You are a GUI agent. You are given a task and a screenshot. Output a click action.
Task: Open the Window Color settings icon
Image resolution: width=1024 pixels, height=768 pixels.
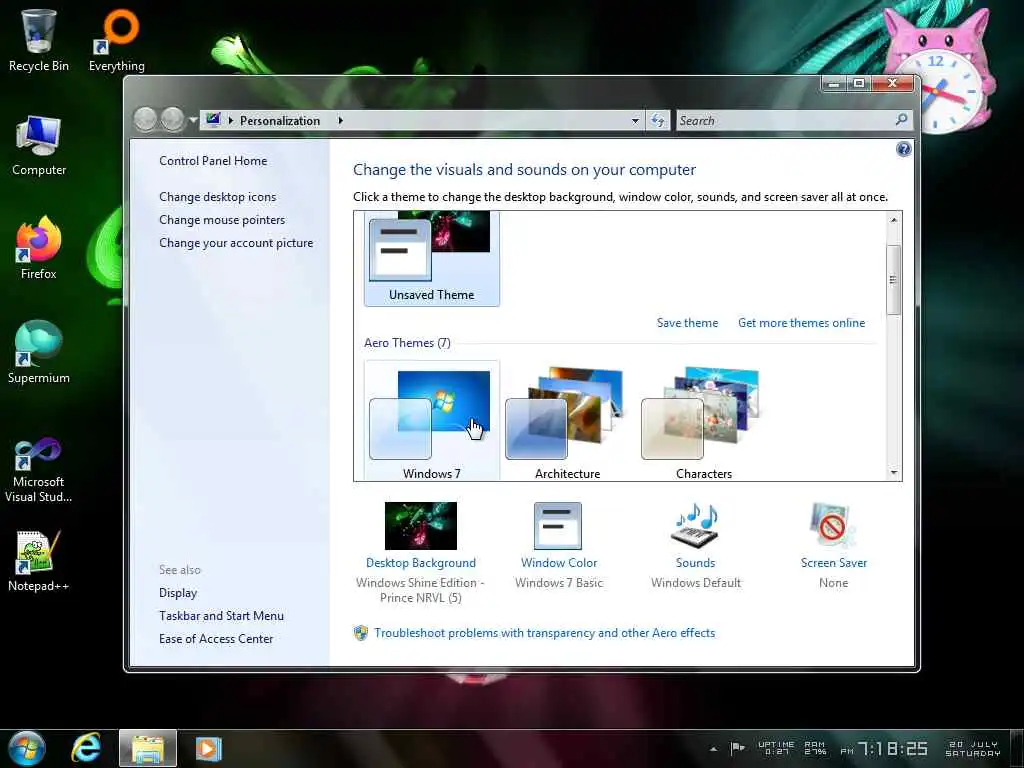coord(558,526)
